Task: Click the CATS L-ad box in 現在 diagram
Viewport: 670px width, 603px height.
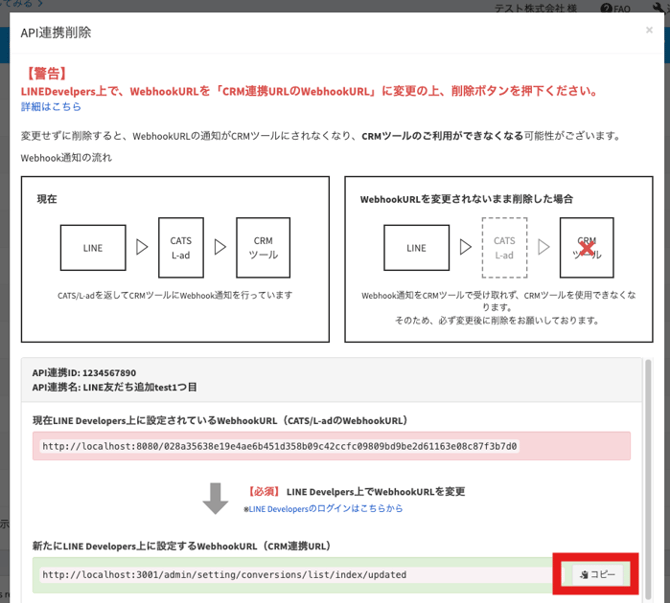Action: (181, 246)
